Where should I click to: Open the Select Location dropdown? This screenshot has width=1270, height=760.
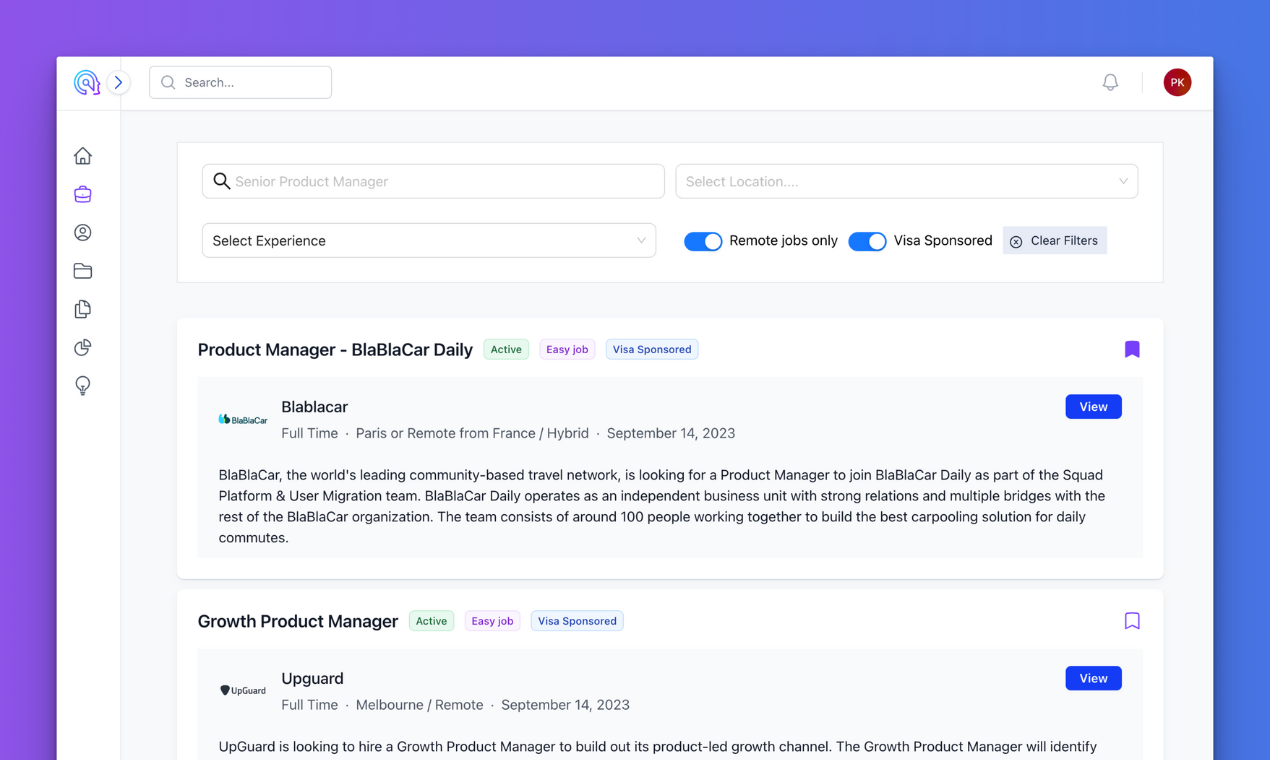(907, 181)
